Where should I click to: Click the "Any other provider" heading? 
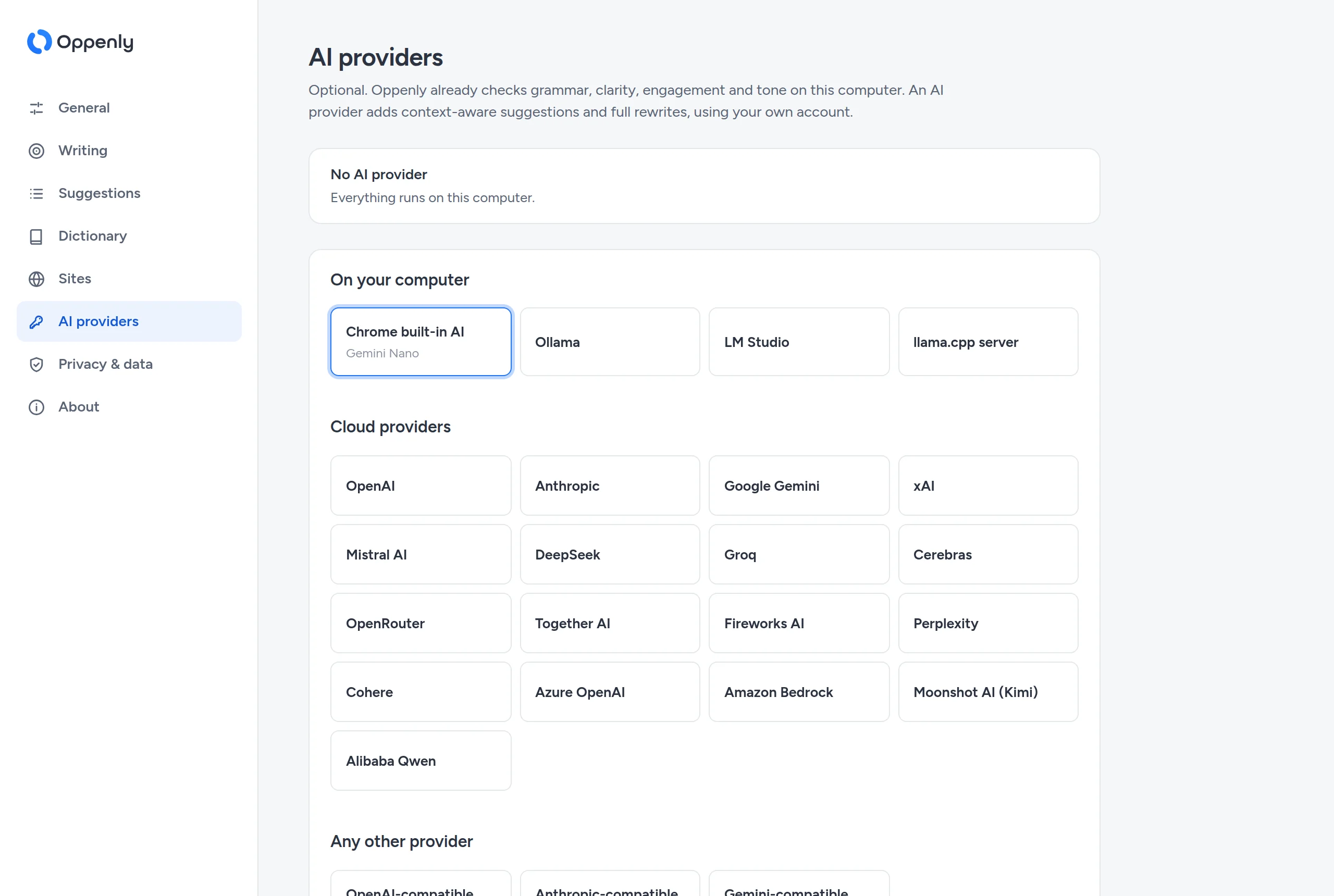pyautogui.click(x=401, y=842)
